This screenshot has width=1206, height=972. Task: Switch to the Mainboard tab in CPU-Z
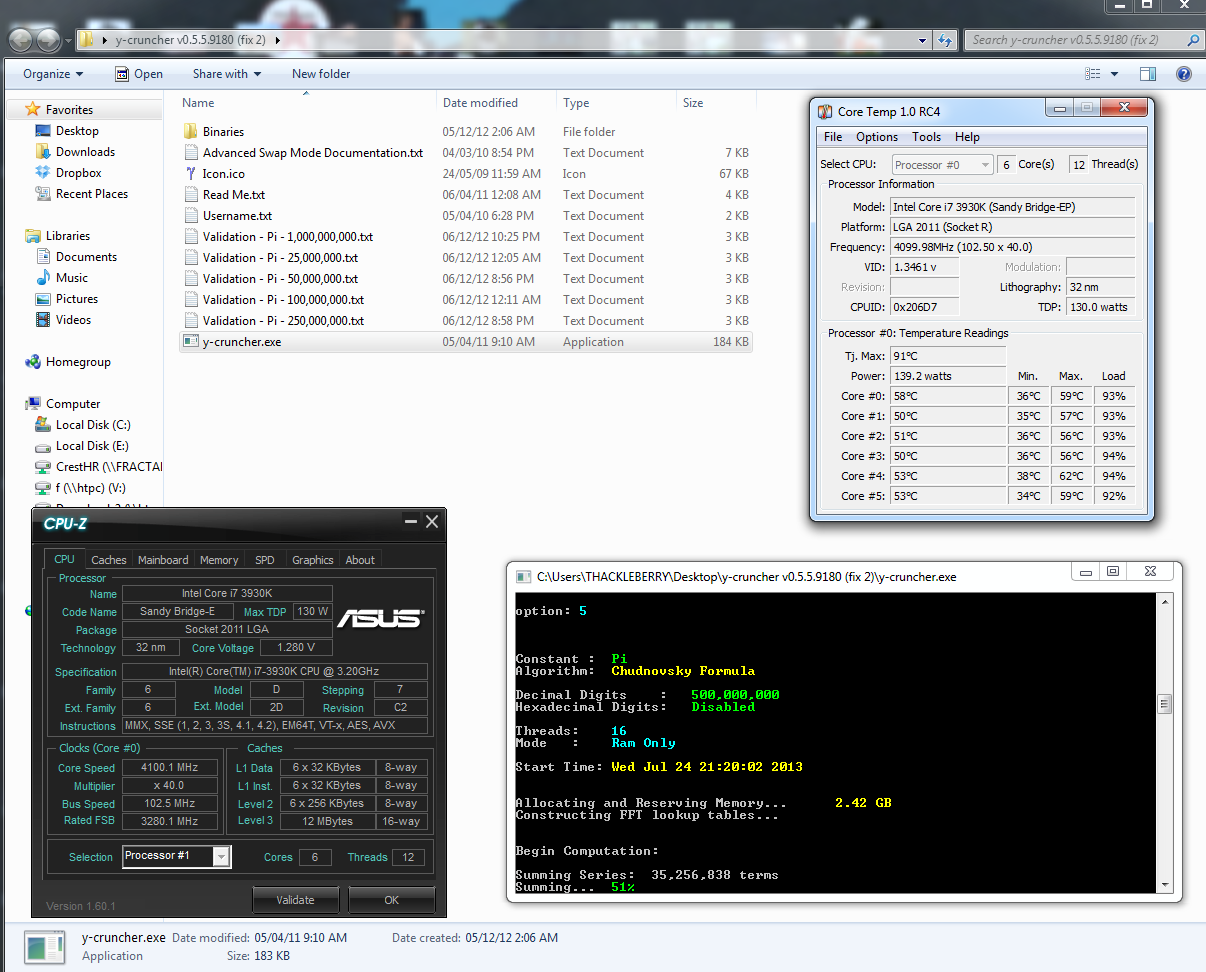click(x=163, y=560)
